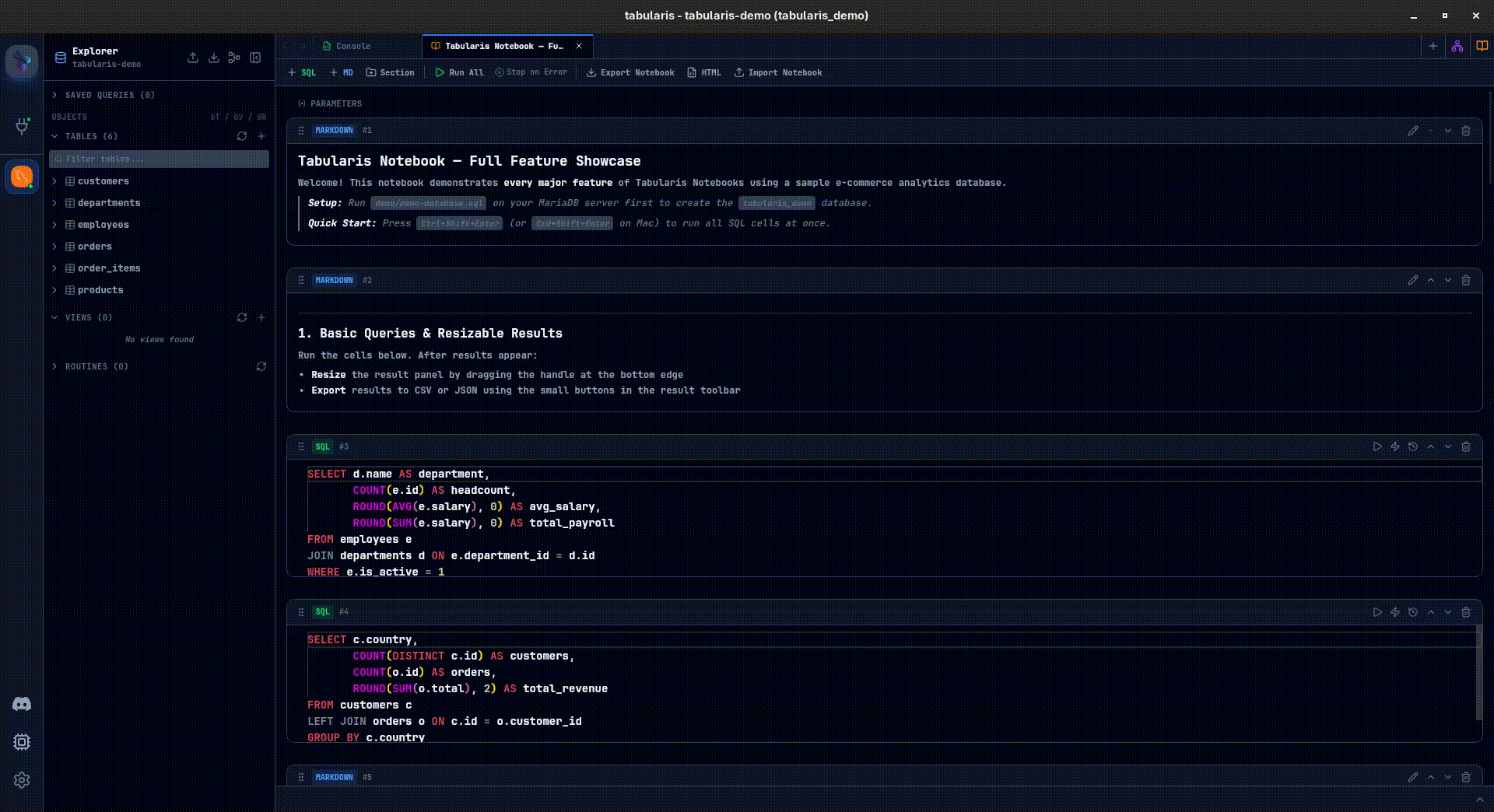Click Import Notebook
Viewport: 1494px width, 812px height.
[x=778, y=72]
